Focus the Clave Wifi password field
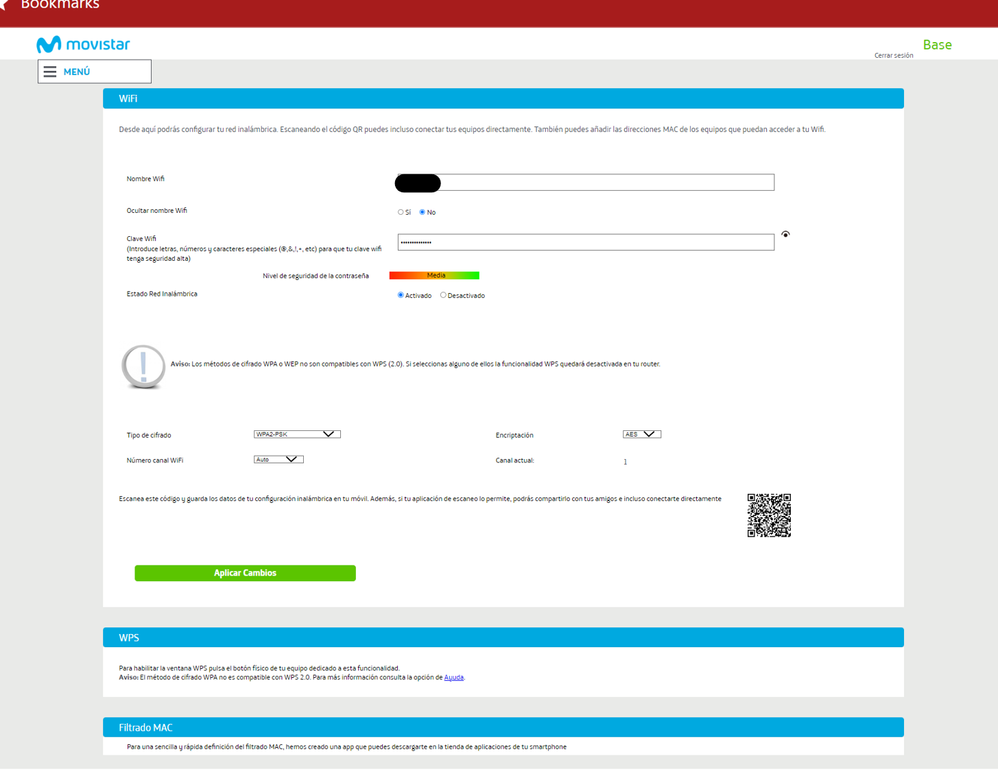Image resolution: width=998 pixels, height=772 pixels. tap(585, 242)
